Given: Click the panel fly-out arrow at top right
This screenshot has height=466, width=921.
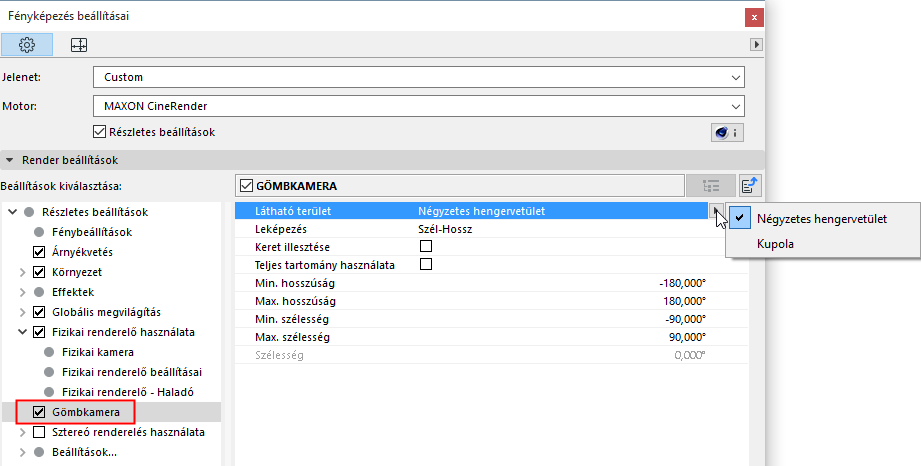Looking at the screenshot, I should [x=756, y=44].
